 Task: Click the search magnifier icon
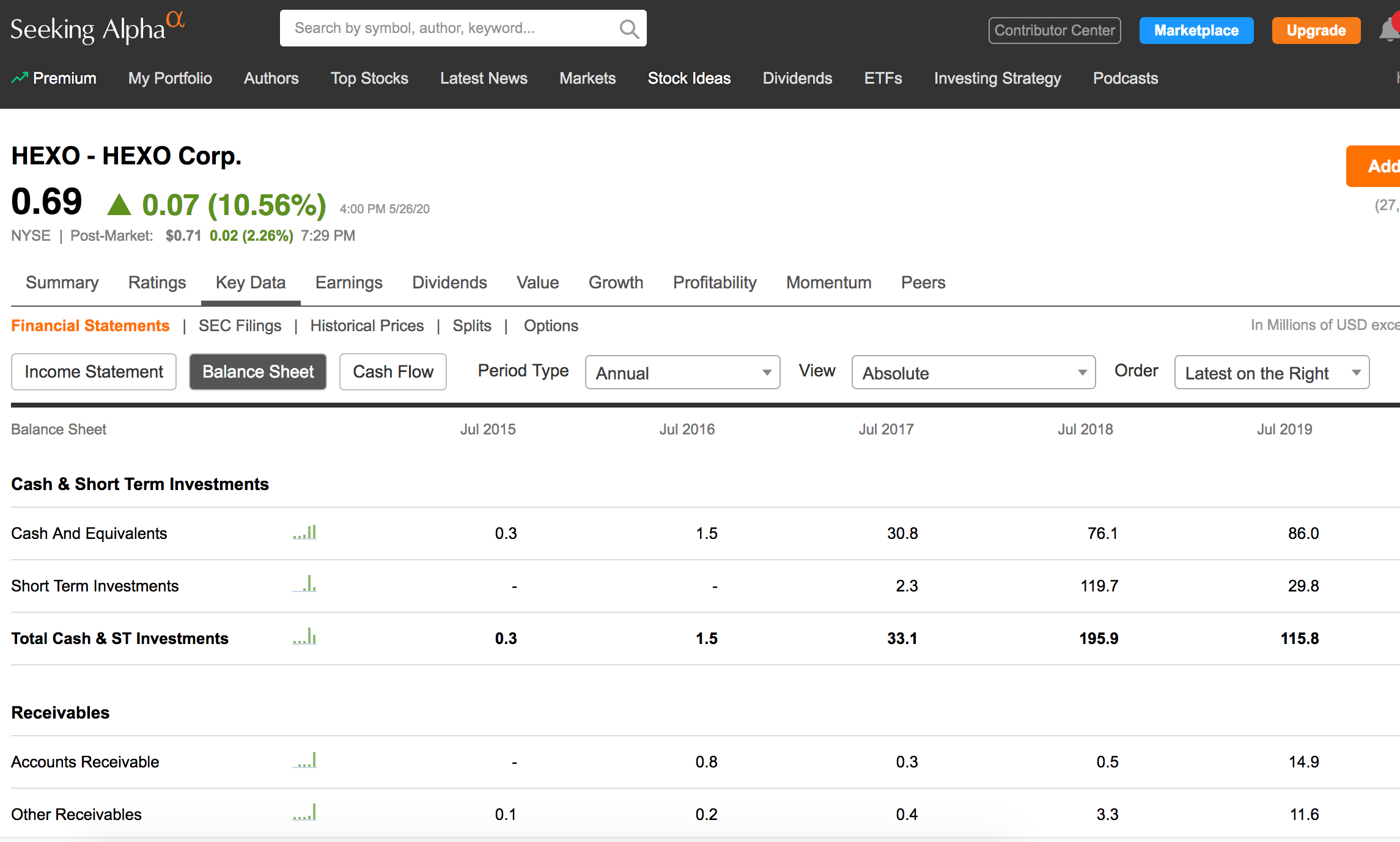point(628,29)
